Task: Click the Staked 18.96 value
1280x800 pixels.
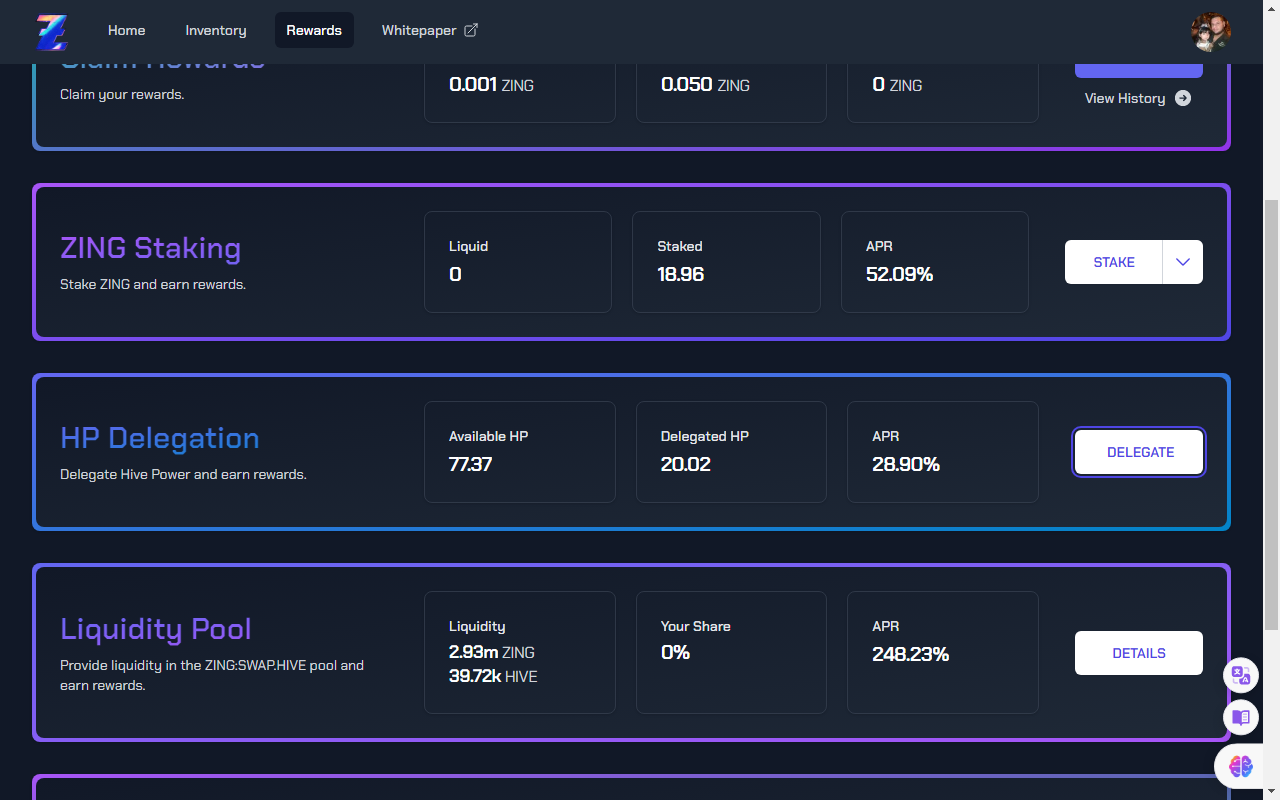Action: point(681,274)
